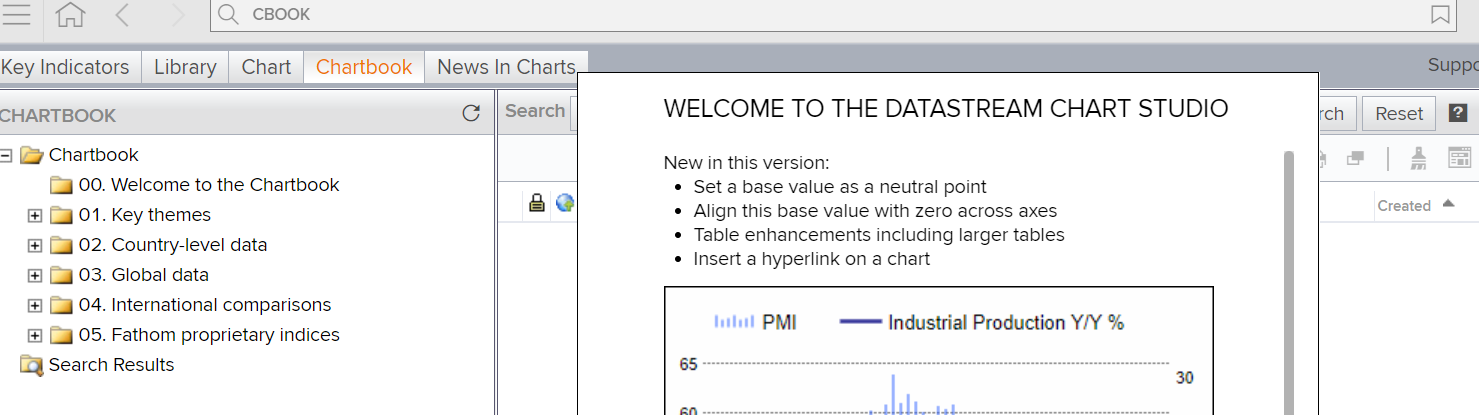The height and width of the screenshot is (415, 1479).
Task: Select the 02. Country-level data row
Action: 173,245
